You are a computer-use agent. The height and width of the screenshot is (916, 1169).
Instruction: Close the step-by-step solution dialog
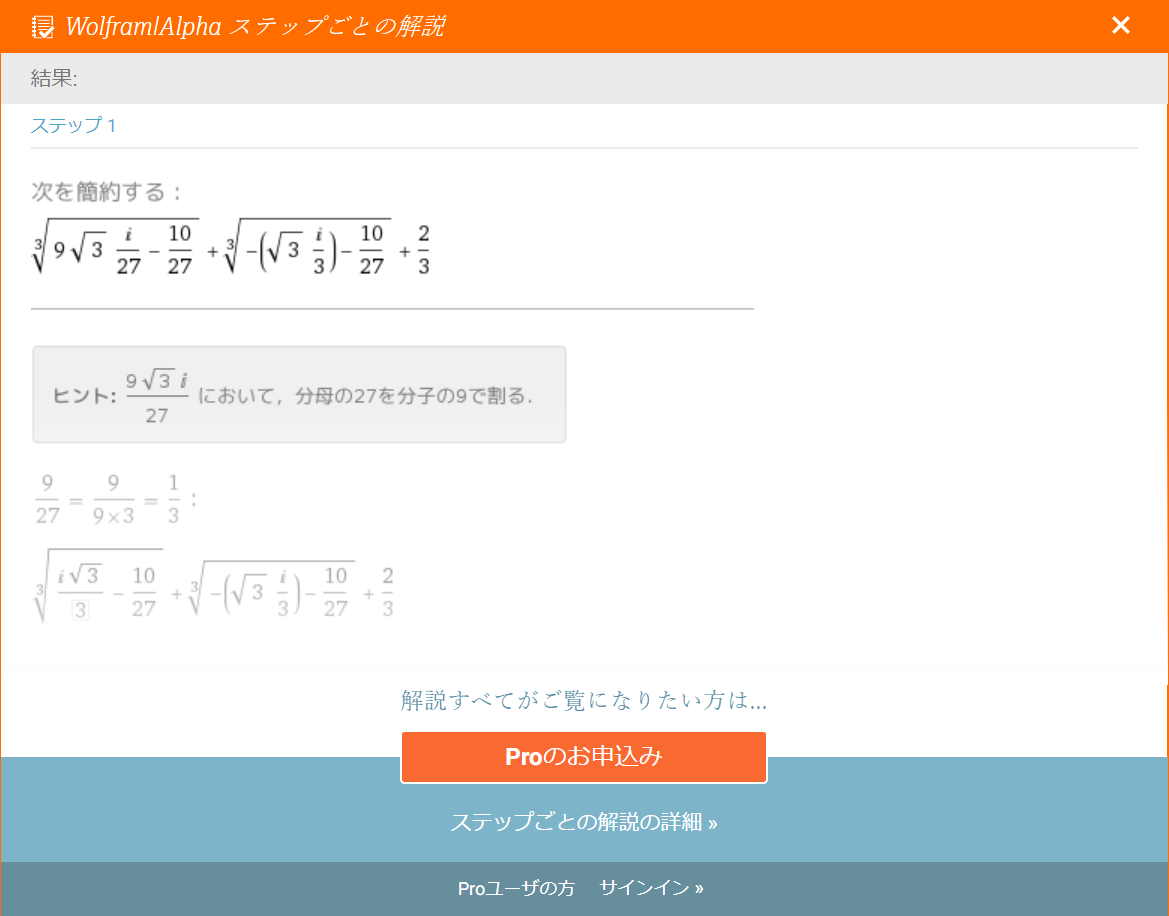(1120, 25)
